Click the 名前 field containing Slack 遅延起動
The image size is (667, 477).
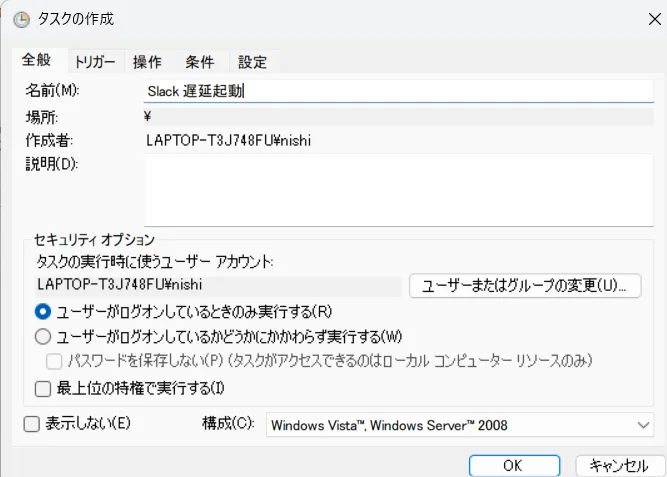pos(398,90)
